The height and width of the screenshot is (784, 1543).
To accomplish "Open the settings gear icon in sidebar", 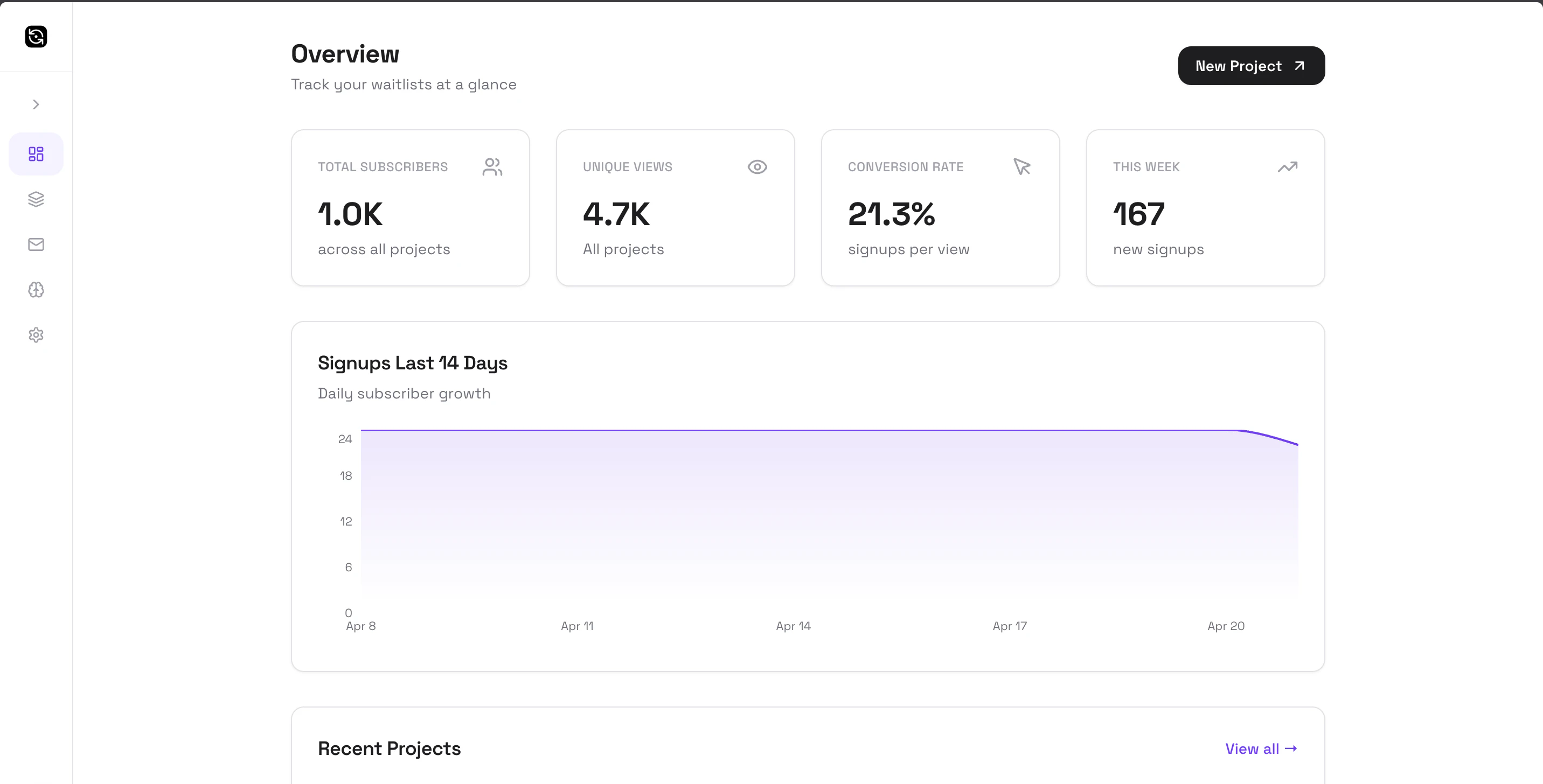I will tap(36, 334).
